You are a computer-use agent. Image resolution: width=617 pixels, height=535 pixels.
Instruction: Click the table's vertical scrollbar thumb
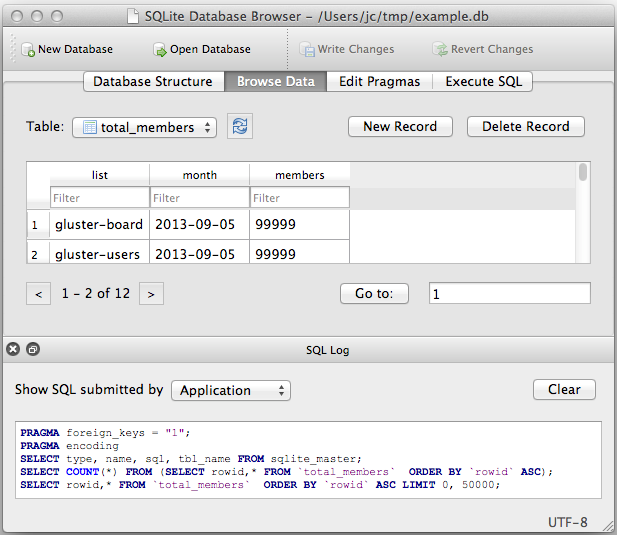[x=583, y=172]
